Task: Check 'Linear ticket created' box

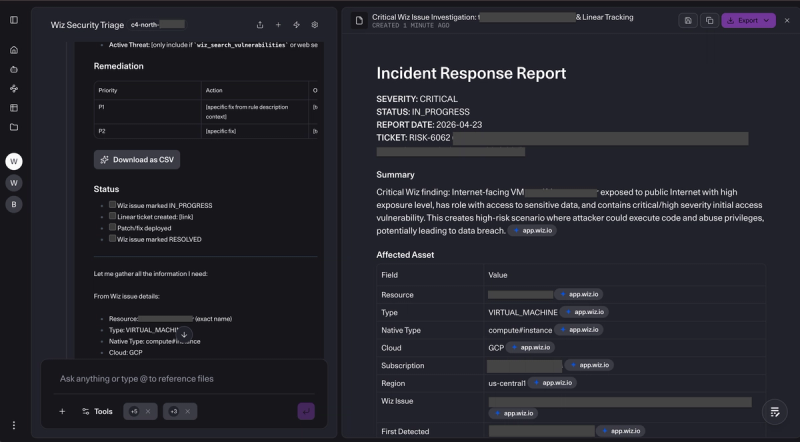Action: (112, 216)
